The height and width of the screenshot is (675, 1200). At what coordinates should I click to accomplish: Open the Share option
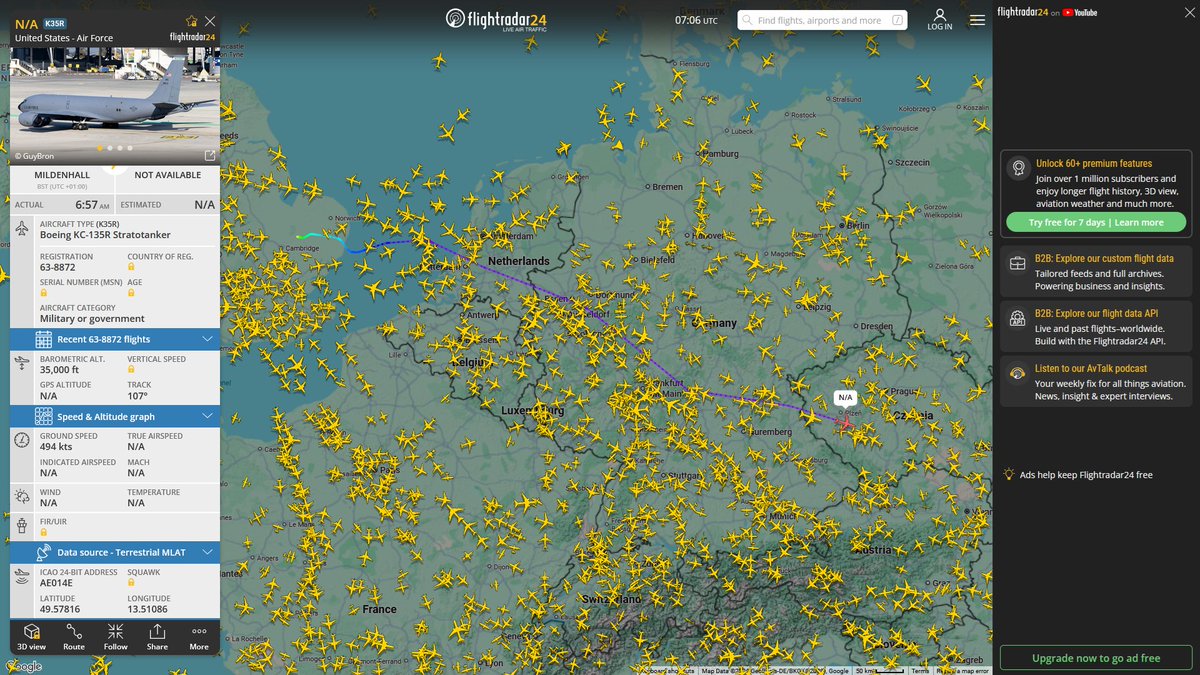coord(157,637)
